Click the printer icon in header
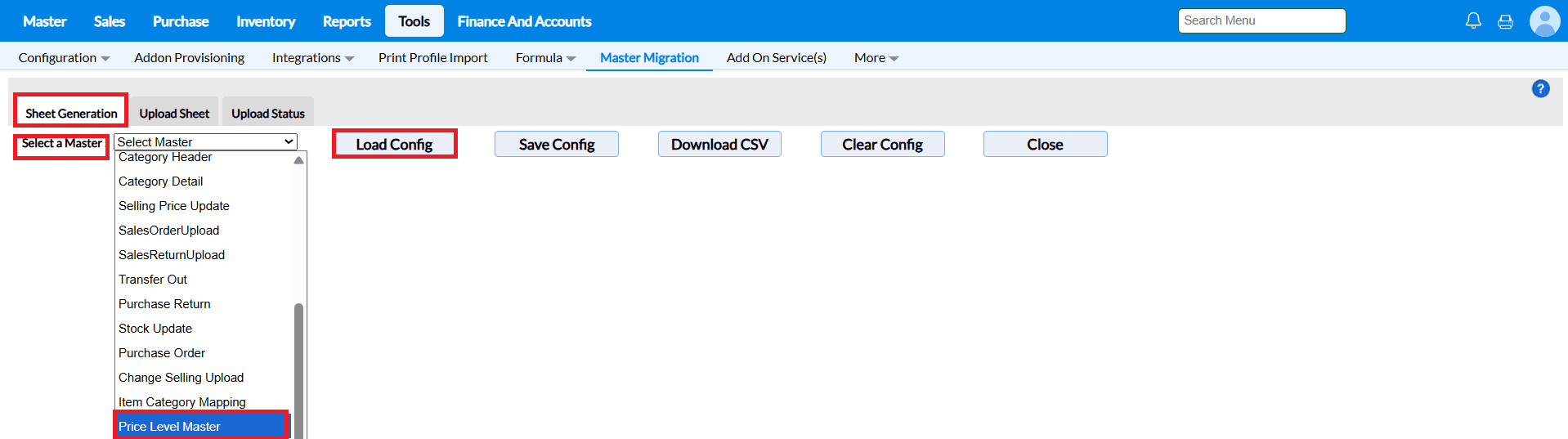 [1505, 22]
